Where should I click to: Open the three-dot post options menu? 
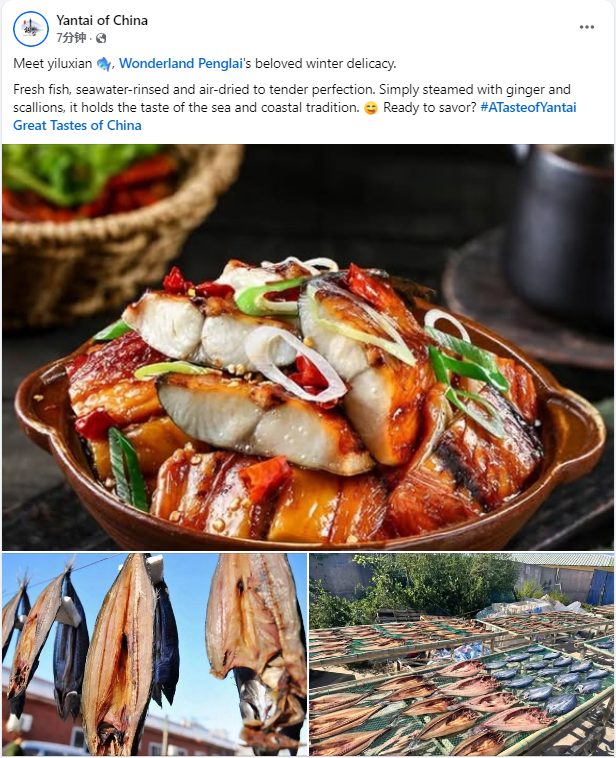coord(587,27)
